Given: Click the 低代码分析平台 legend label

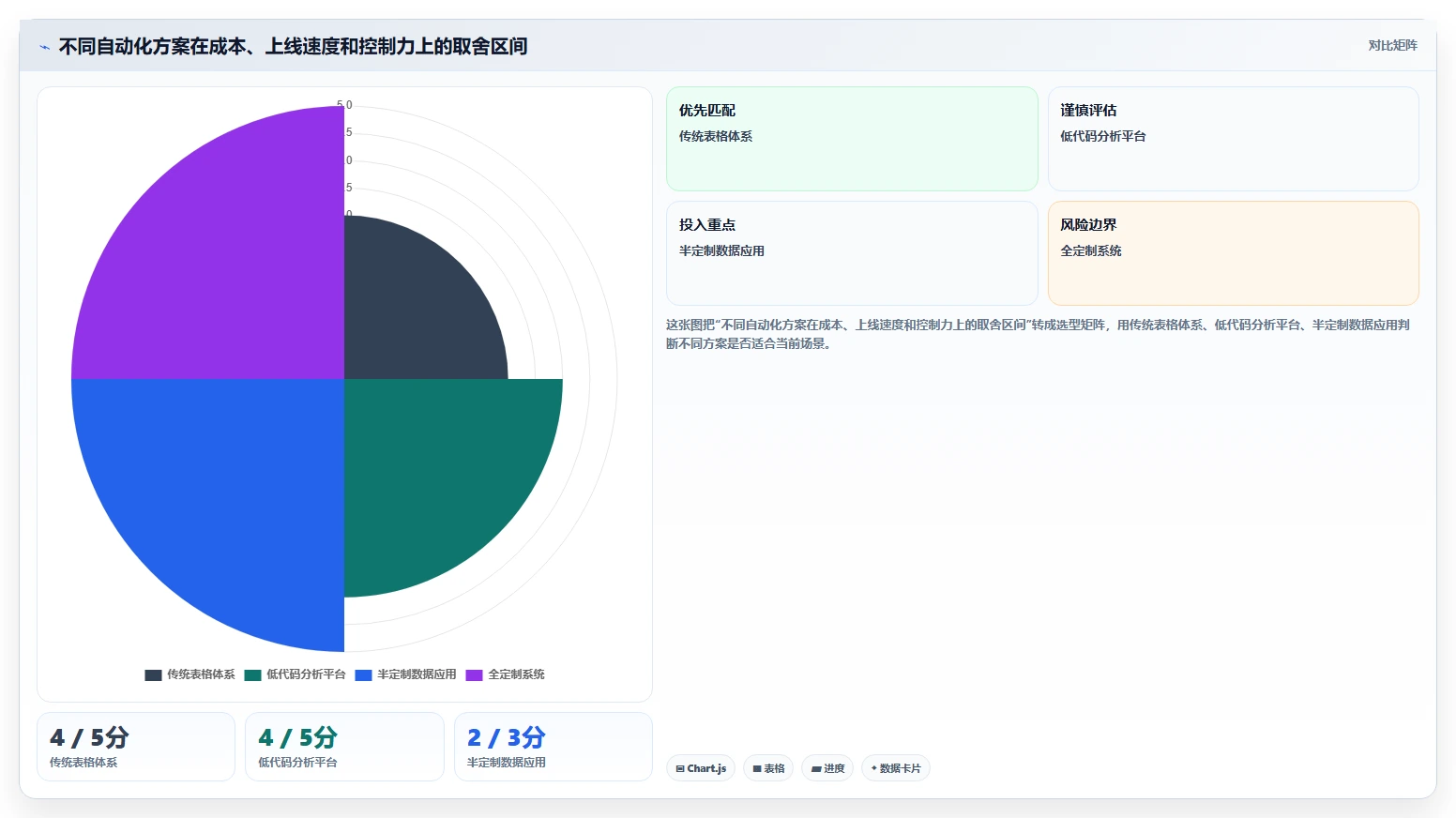Looking at the screenshot, I should tap(306, 674).
